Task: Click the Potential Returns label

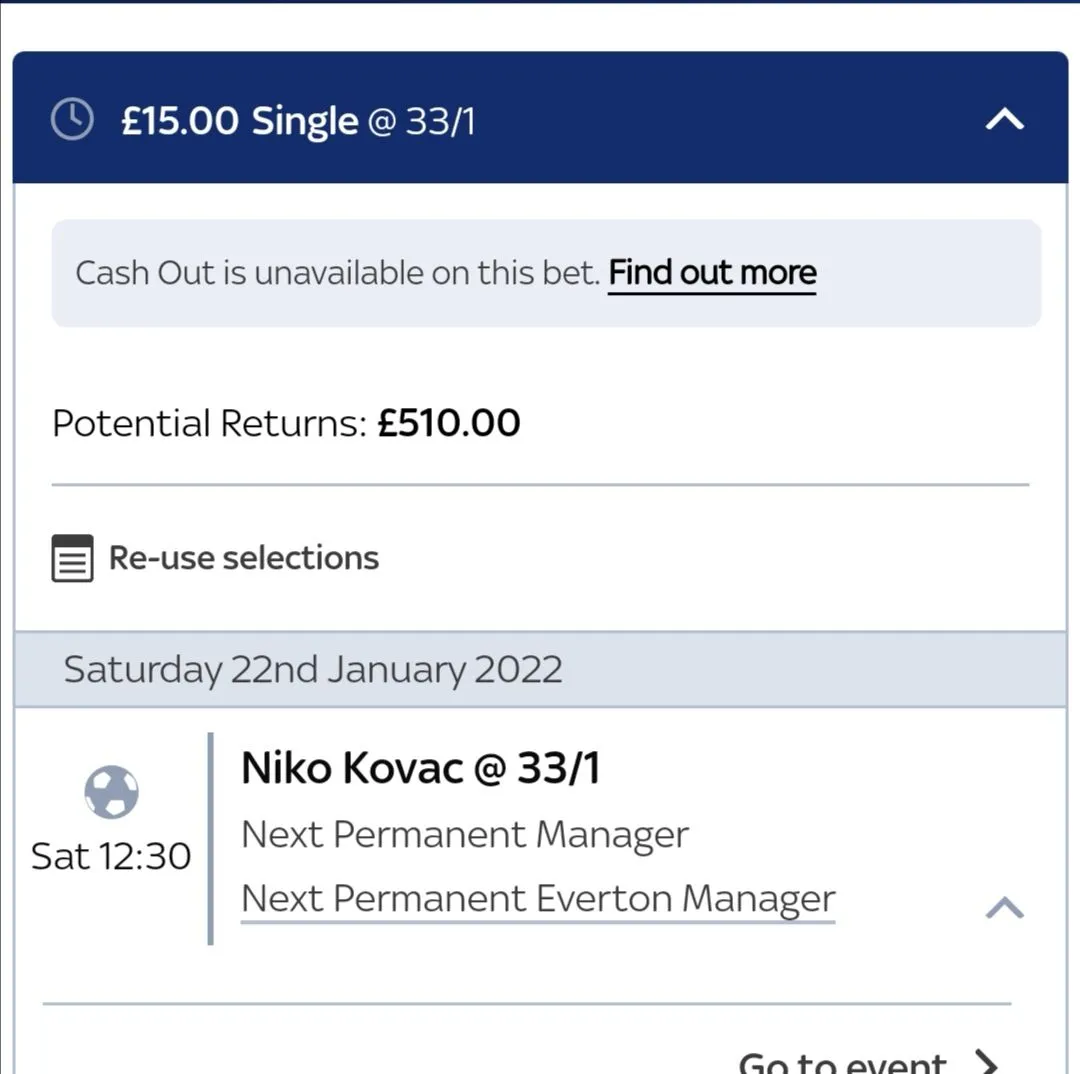Action: pyautogui.click(x=210, y=424)
